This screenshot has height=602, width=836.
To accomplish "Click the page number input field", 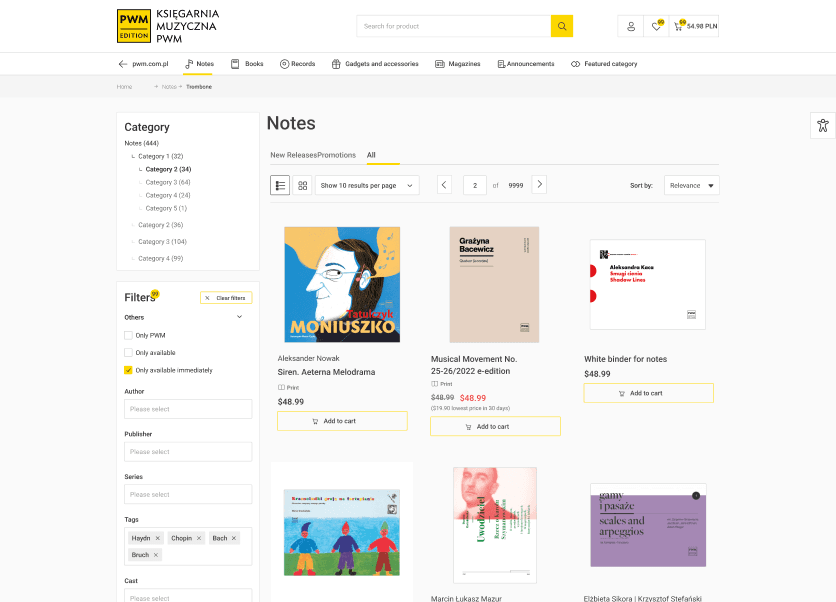I will 475,186.
